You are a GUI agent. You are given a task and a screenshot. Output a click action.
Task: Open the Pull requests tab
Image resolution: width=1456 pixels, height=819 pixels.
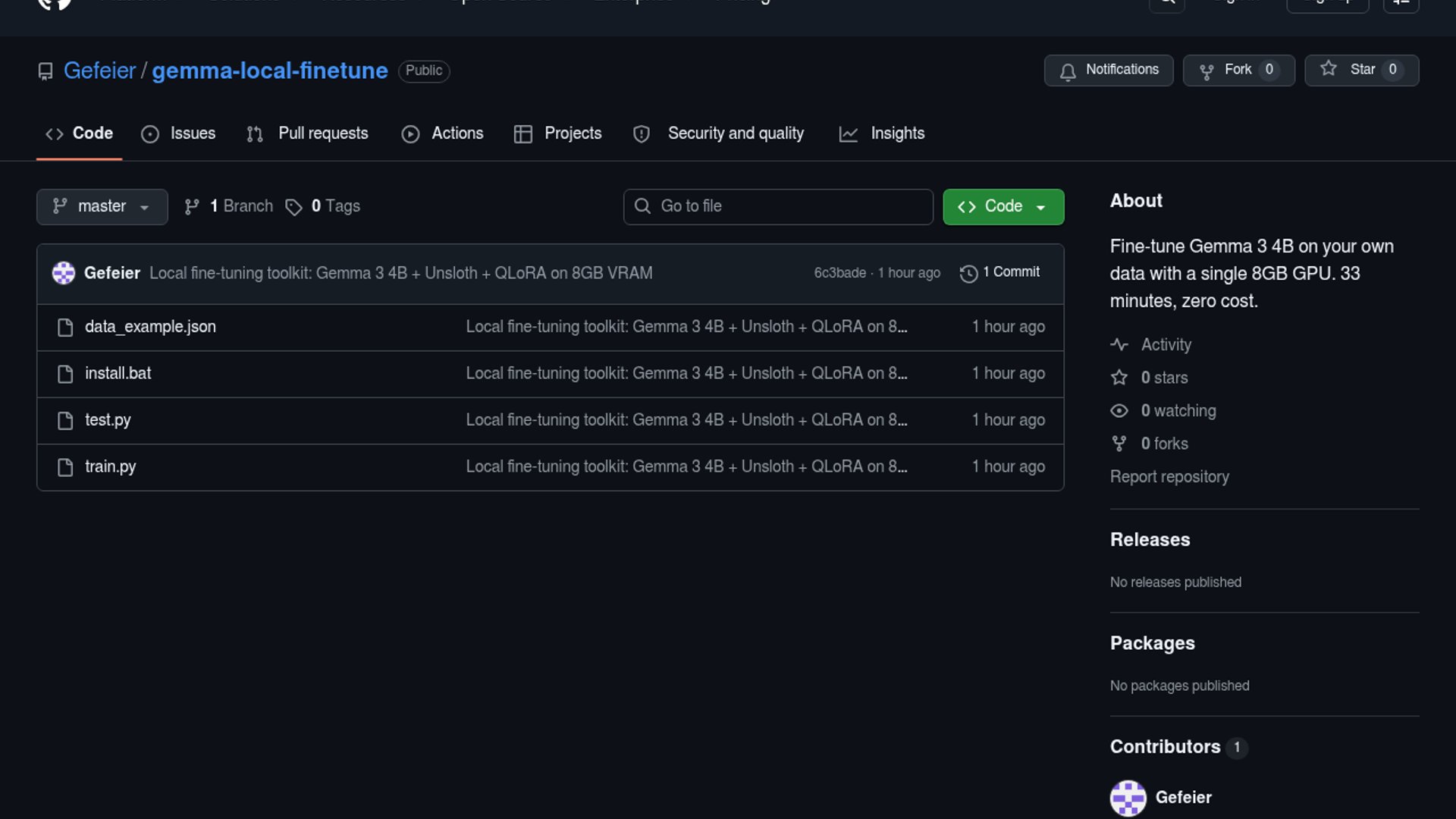click(x=307, y=133)
